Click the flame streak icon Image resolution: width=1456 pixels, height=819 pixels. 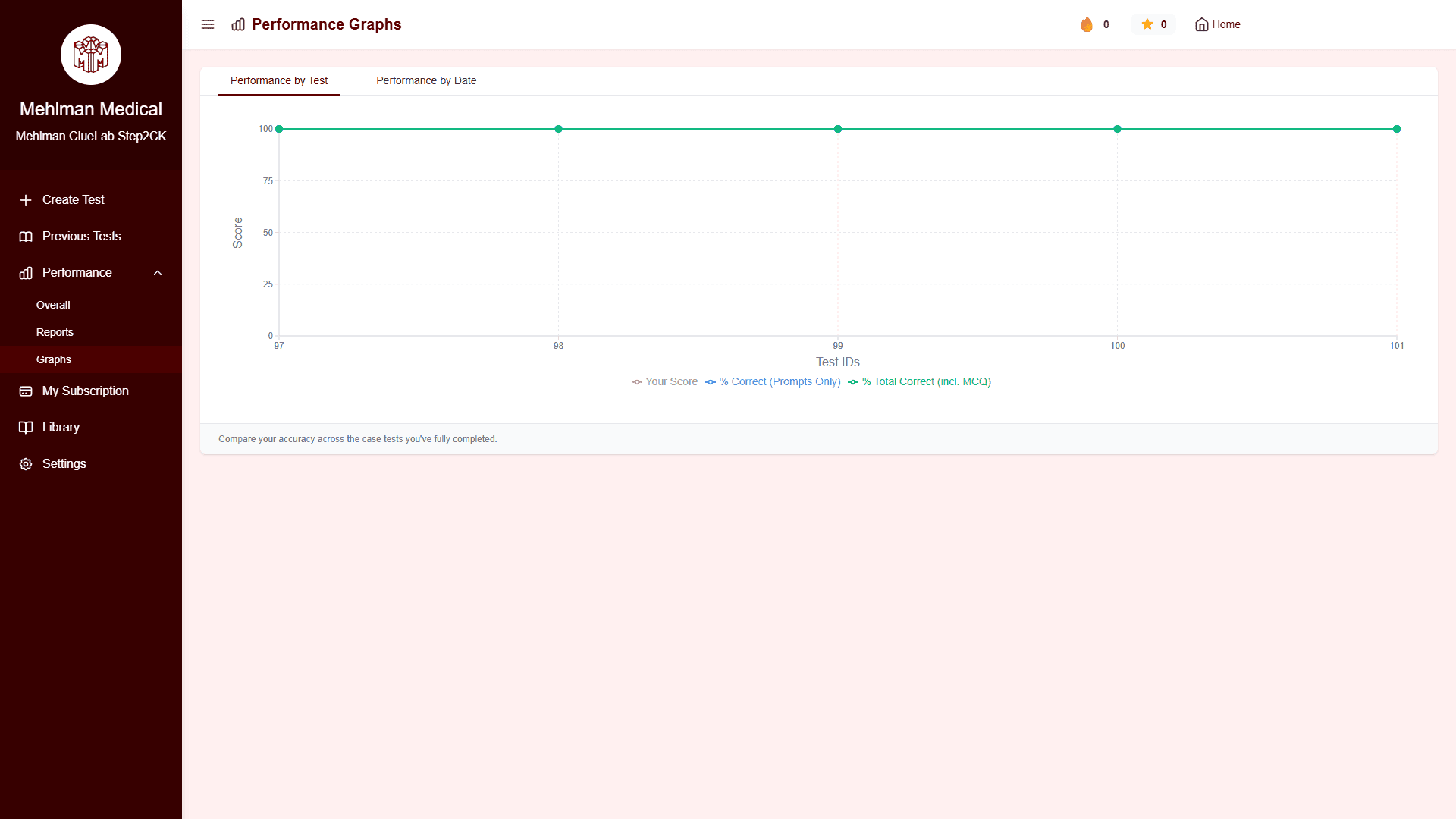(1087, 24)
